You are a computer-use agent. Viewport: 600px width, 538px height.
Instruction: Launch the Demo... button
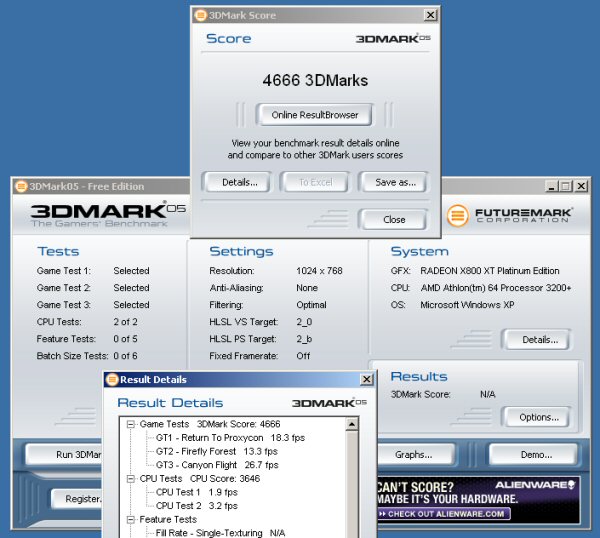(535, 455)
